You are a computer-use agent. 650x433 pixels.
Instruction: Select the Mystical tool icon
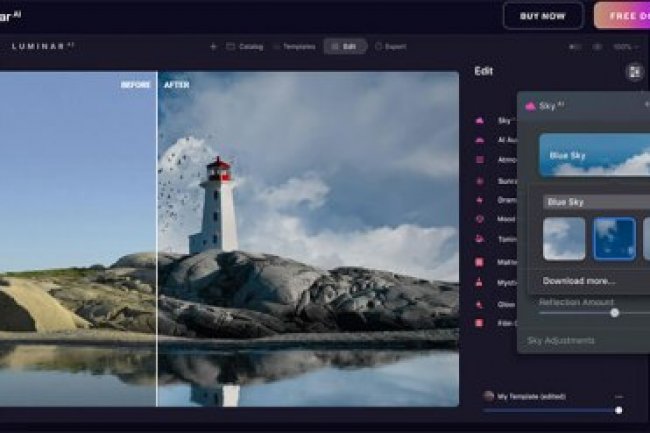point(481,283)
